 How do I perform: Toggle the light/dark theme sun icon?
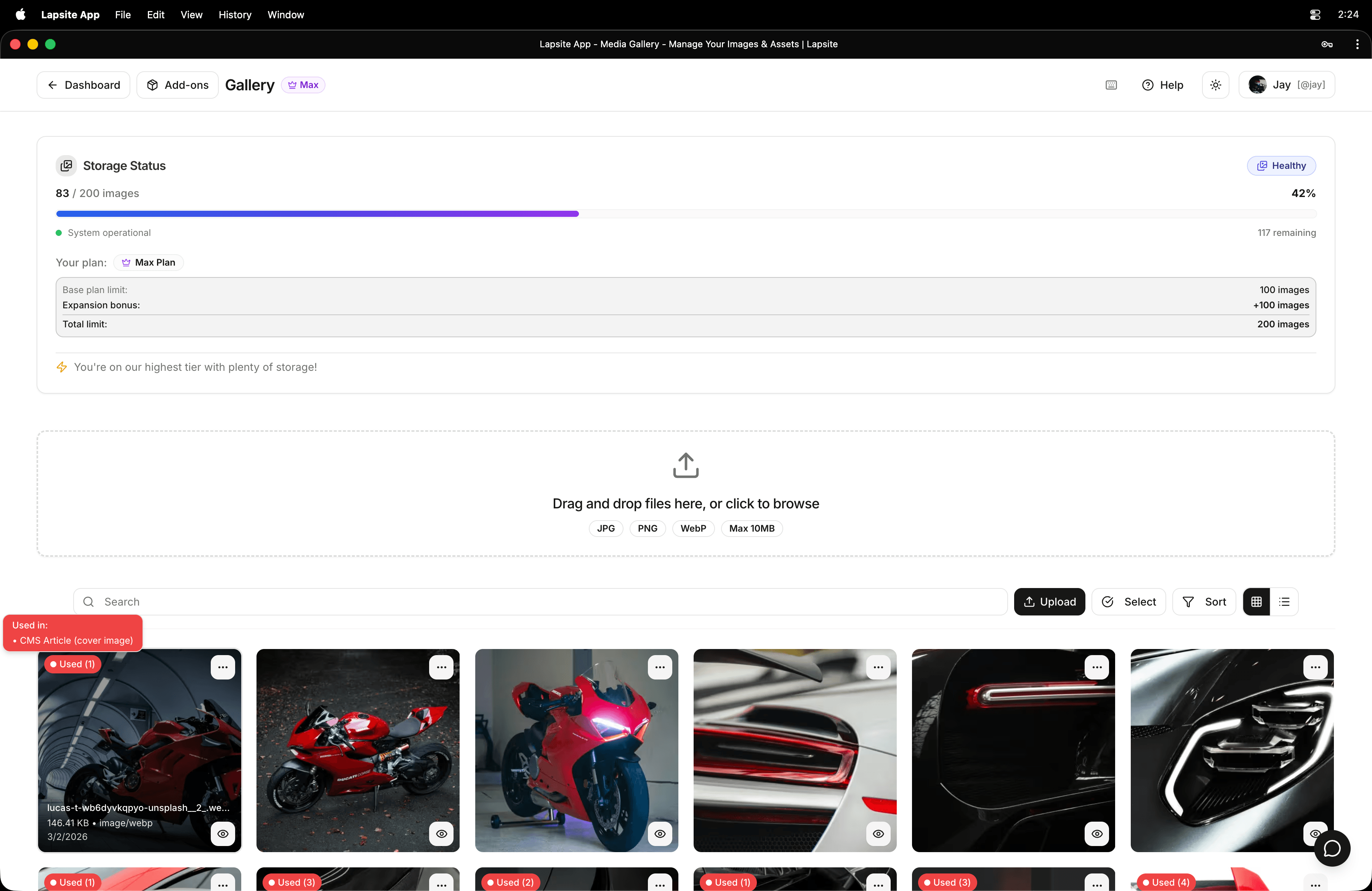[1215, 85]
